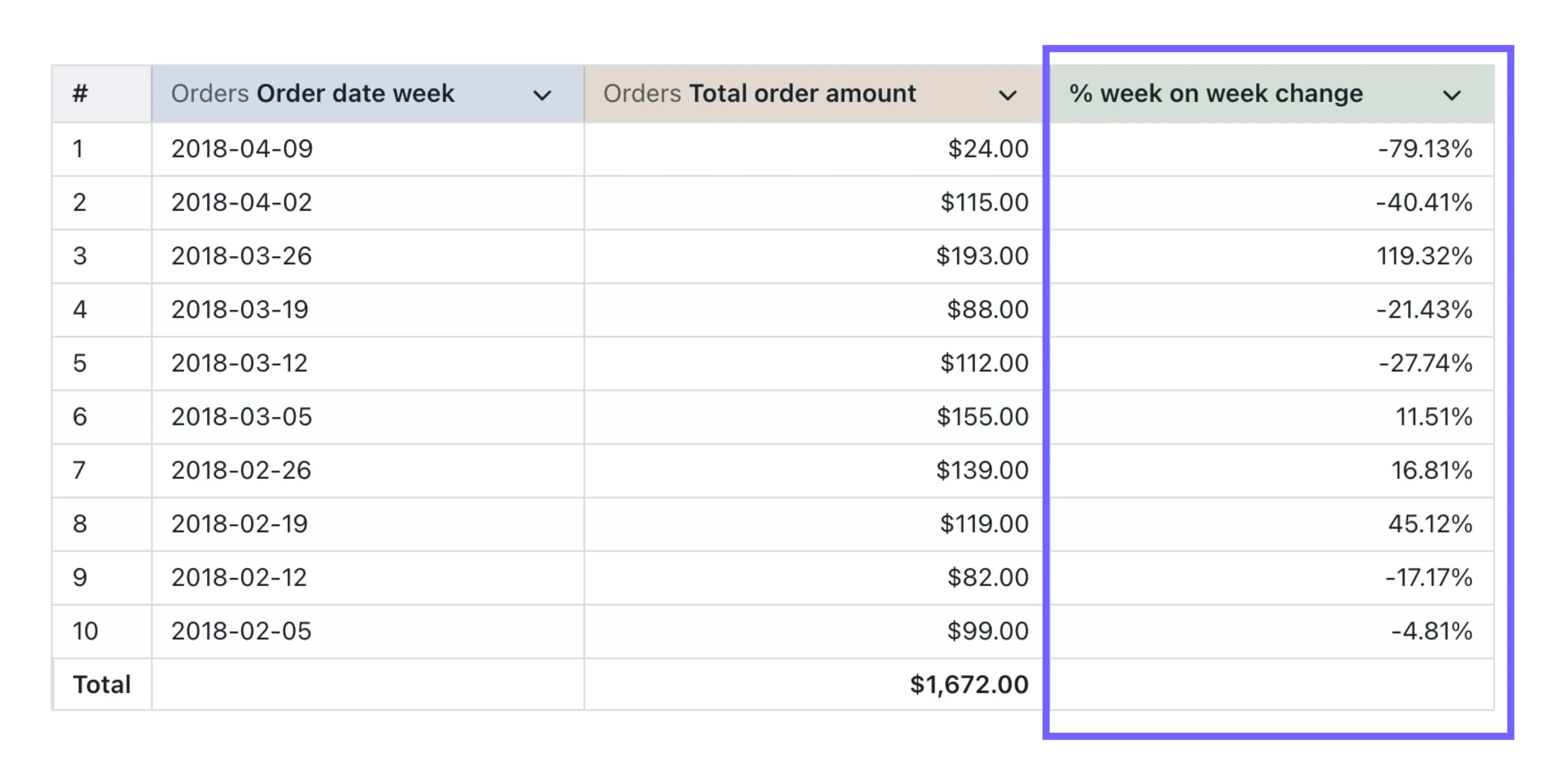The width and height of the screenshot is (1560, 784).
Task: Select date cell 2018-03-19
Action: click(x=240, y=310)
